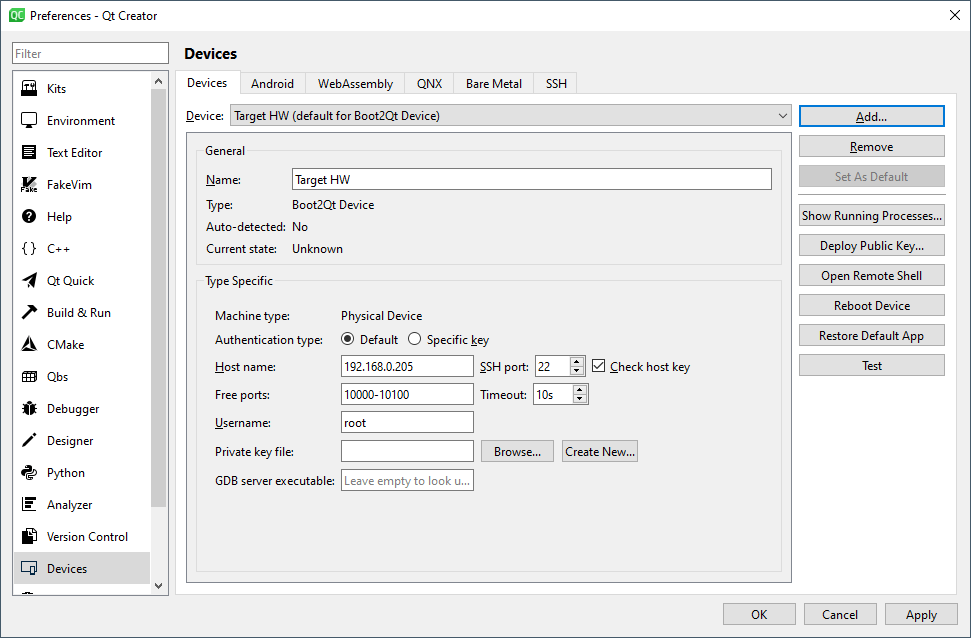Decrease the Timeout spinner value
The image size is (971, 638).
[x=580, y=400]
